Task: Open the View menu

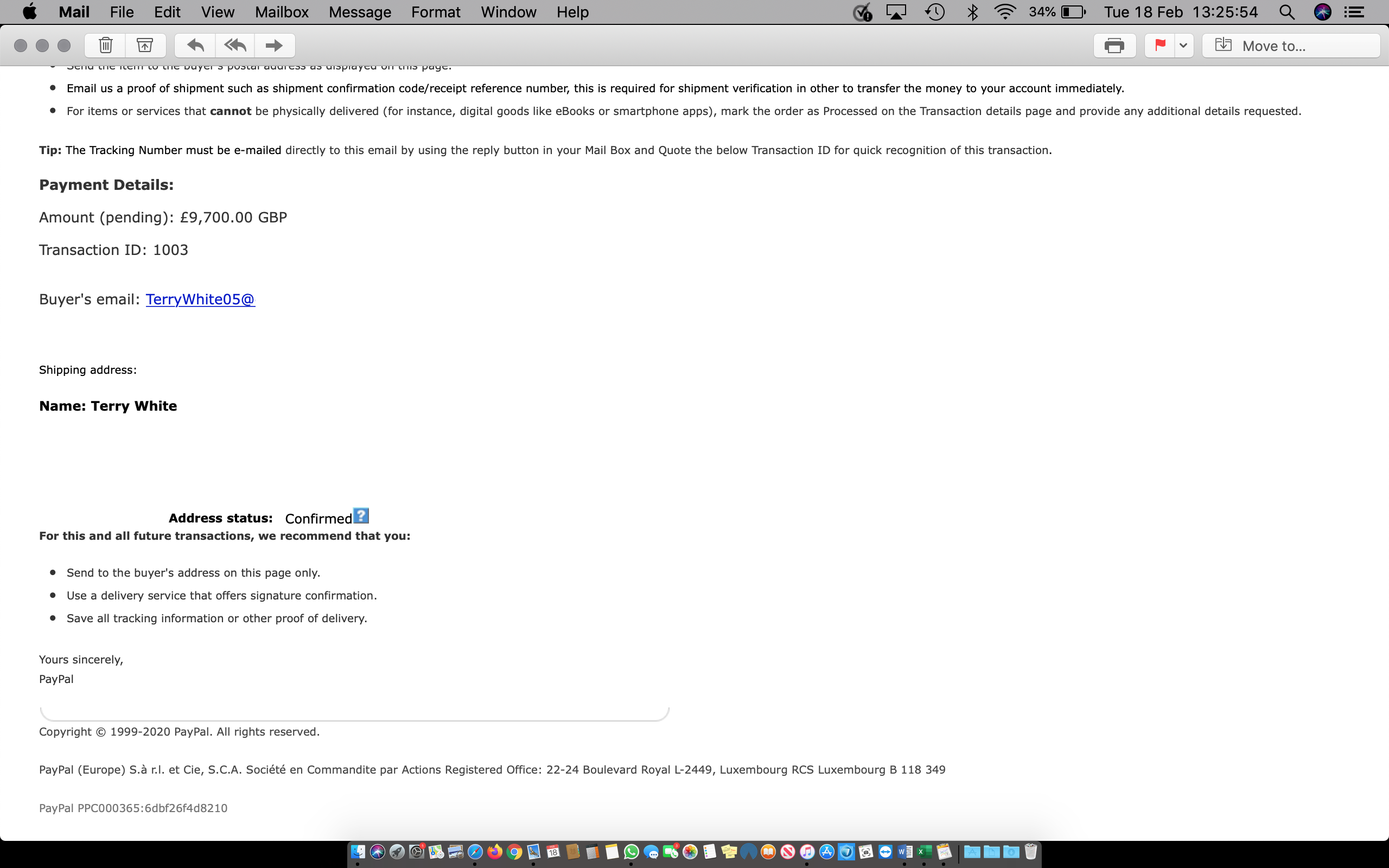Action: tap(218, 12)
